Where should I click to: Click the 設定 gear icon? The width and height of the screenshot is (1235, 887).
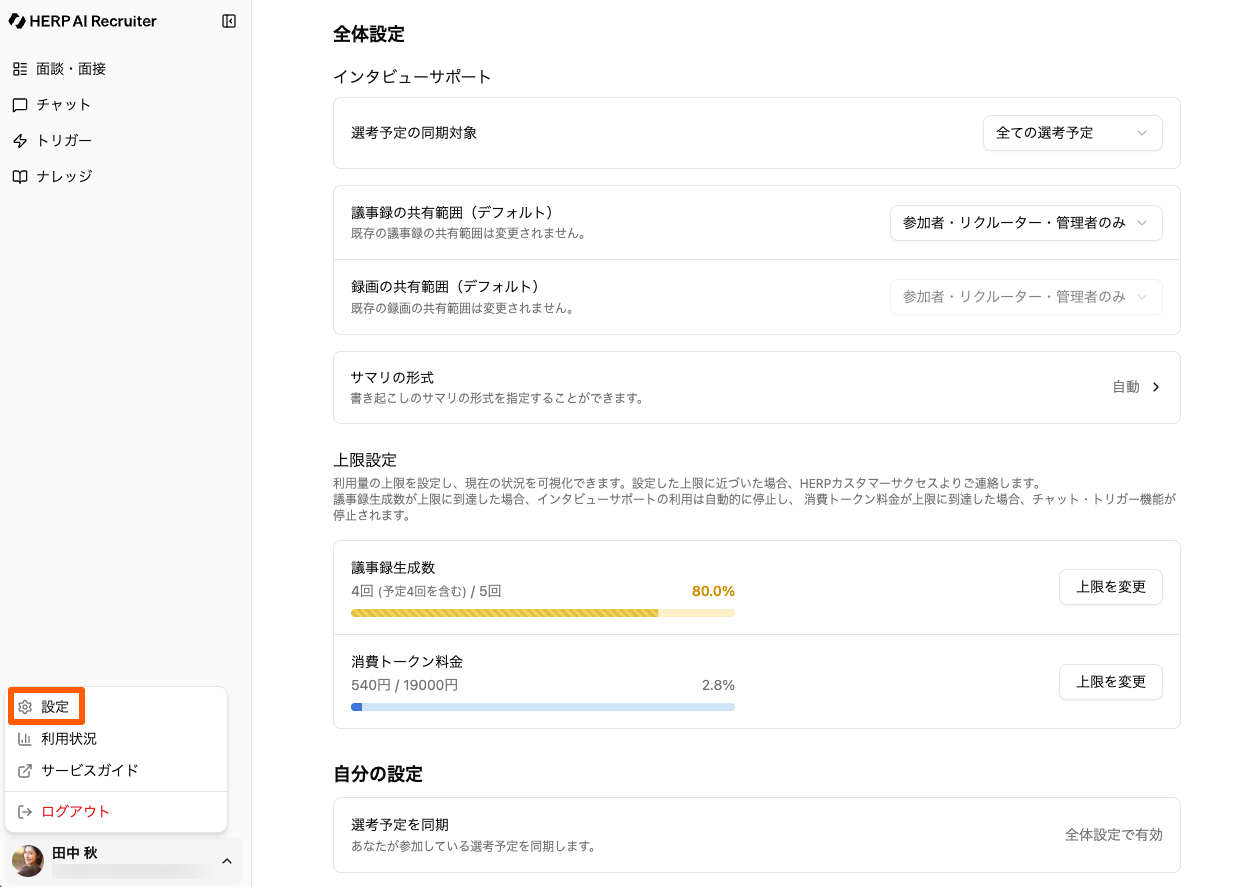click(x=26, y=707)
